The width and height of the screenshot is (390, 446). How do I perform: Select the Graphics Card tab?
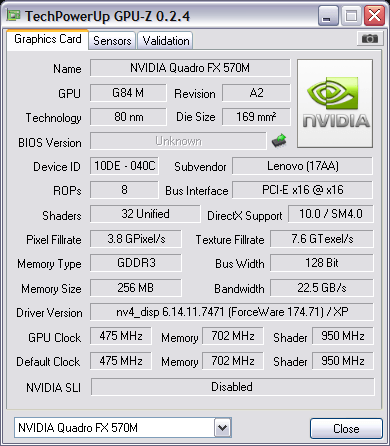(47, 39)
